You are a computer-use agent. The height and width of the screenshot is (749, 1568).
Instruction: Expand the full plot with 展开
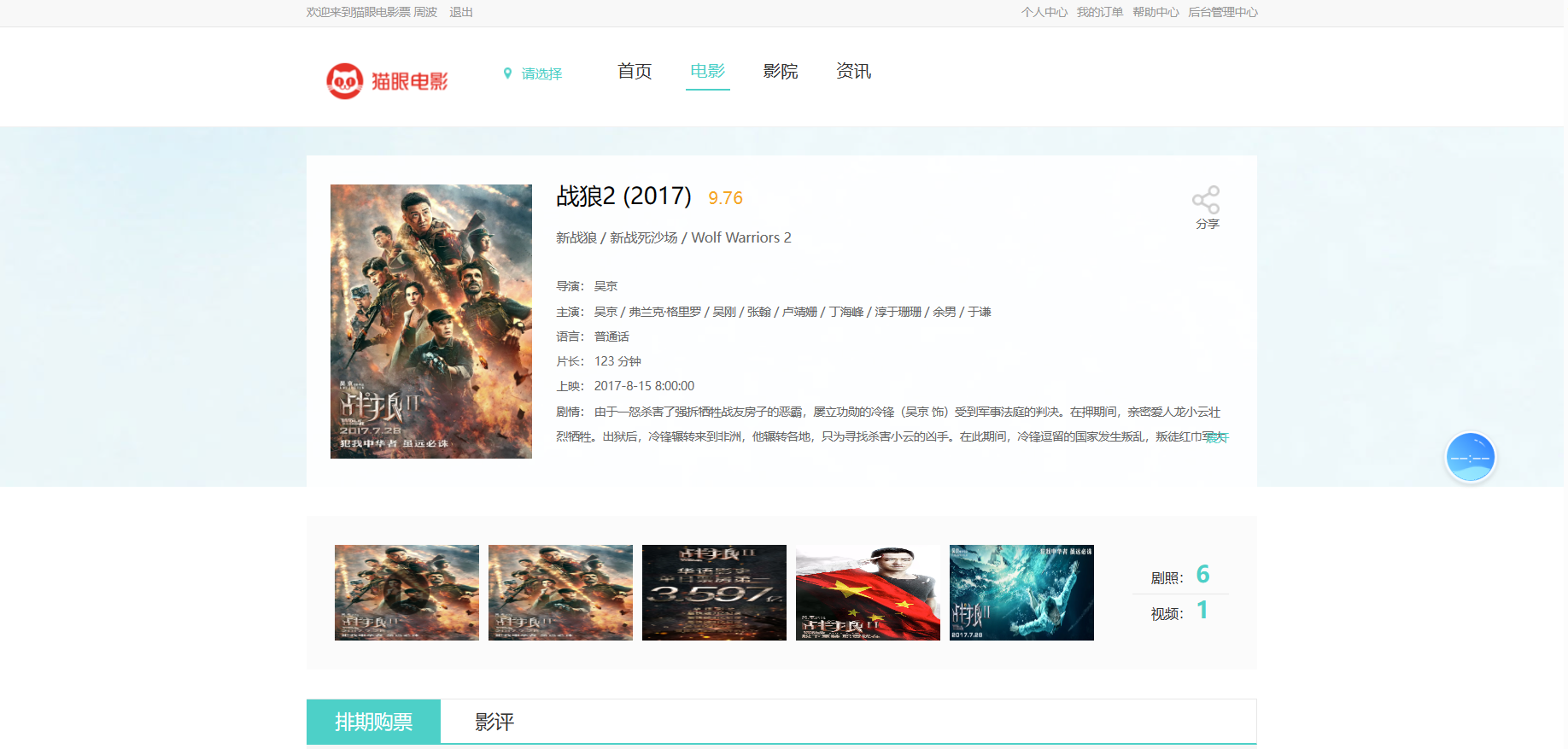[x=1216, y=437]
